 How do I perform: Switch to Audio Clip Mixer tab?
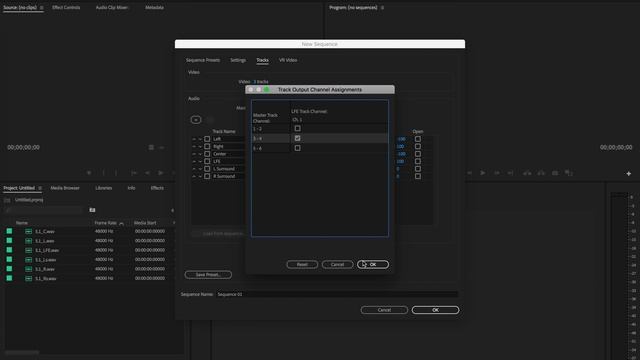point(112,7)
